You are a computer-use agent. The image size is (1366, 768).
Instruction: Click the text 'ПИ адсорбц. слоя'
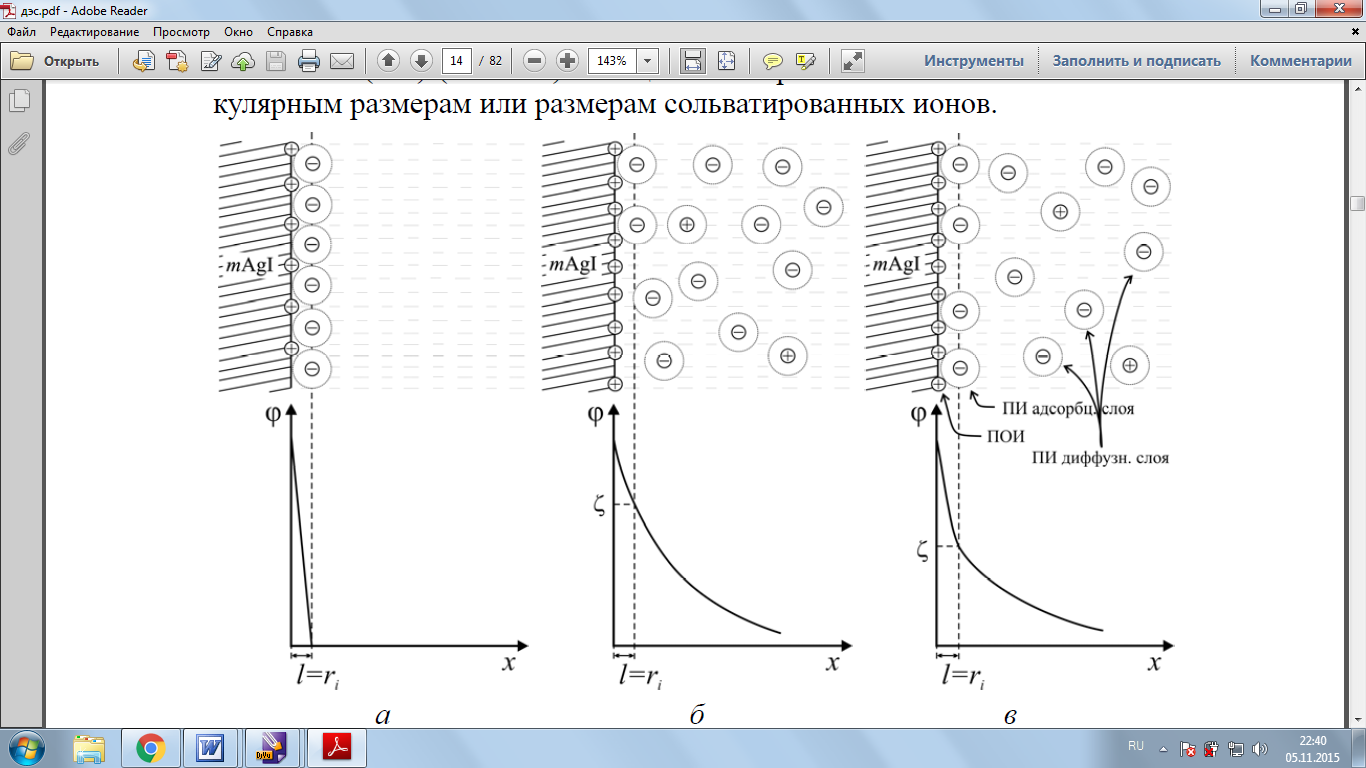click(x=1067, y=408)
